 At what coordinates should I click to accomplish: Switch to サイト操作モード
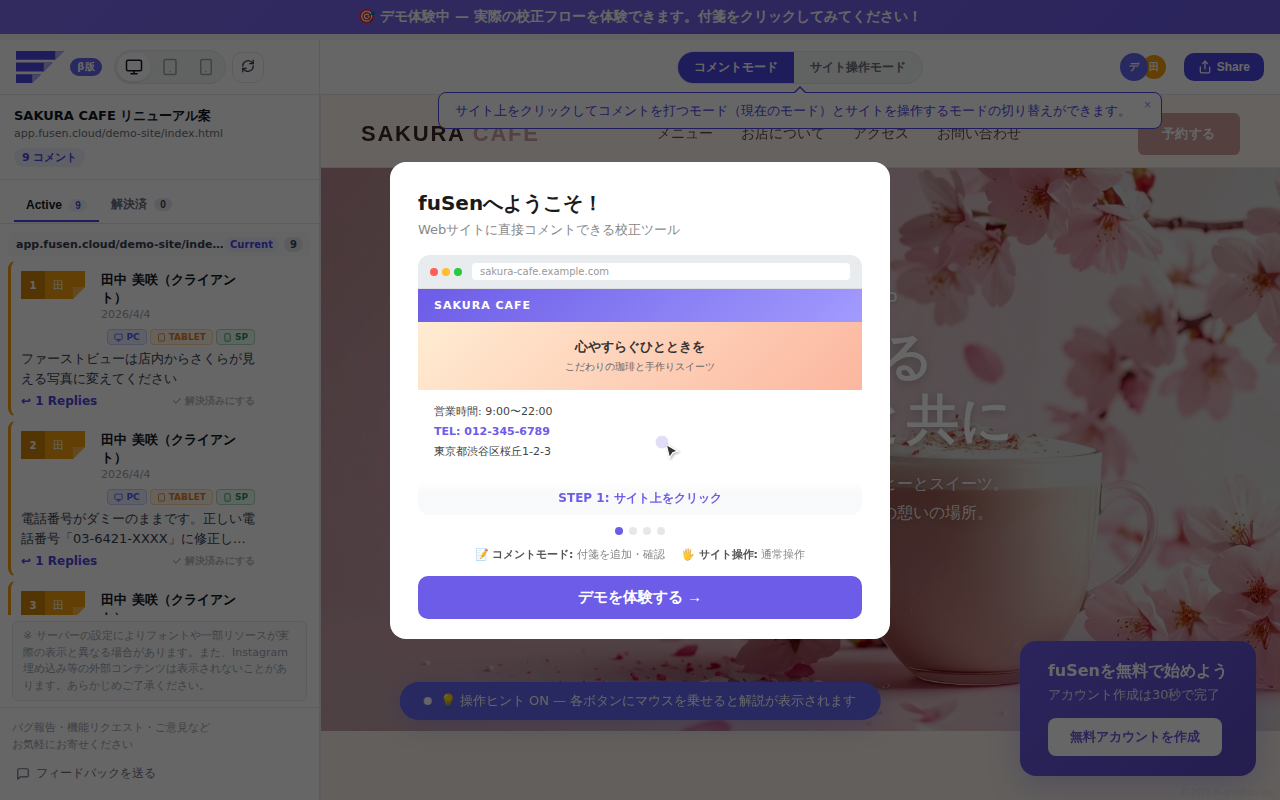click(858, 67)
